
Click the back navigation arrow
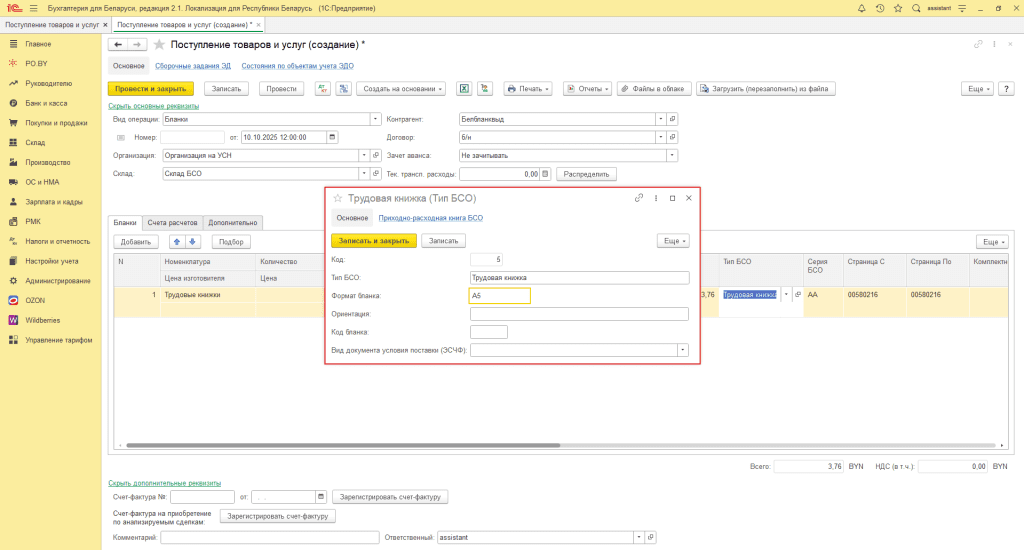click(x=118, y=45)
